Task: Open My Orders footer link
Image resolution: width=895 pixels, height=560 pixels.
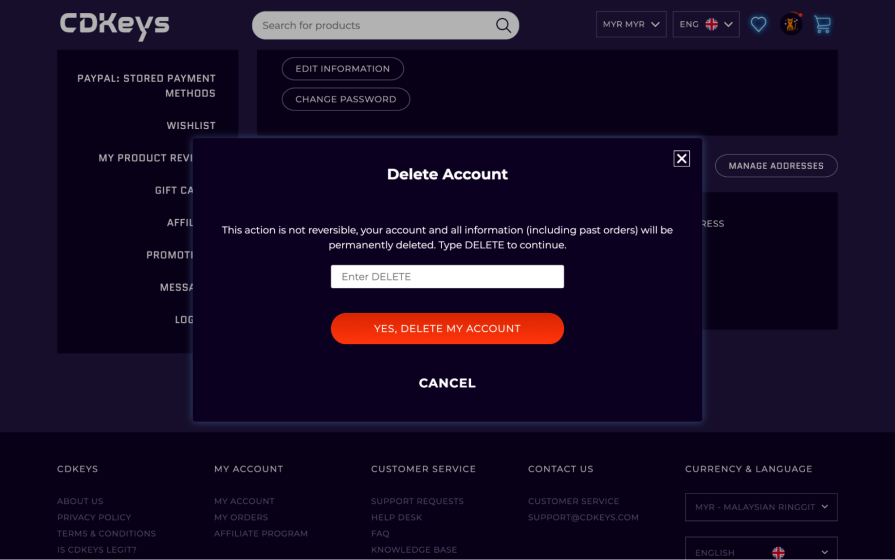Action: (x=241, y=517)
